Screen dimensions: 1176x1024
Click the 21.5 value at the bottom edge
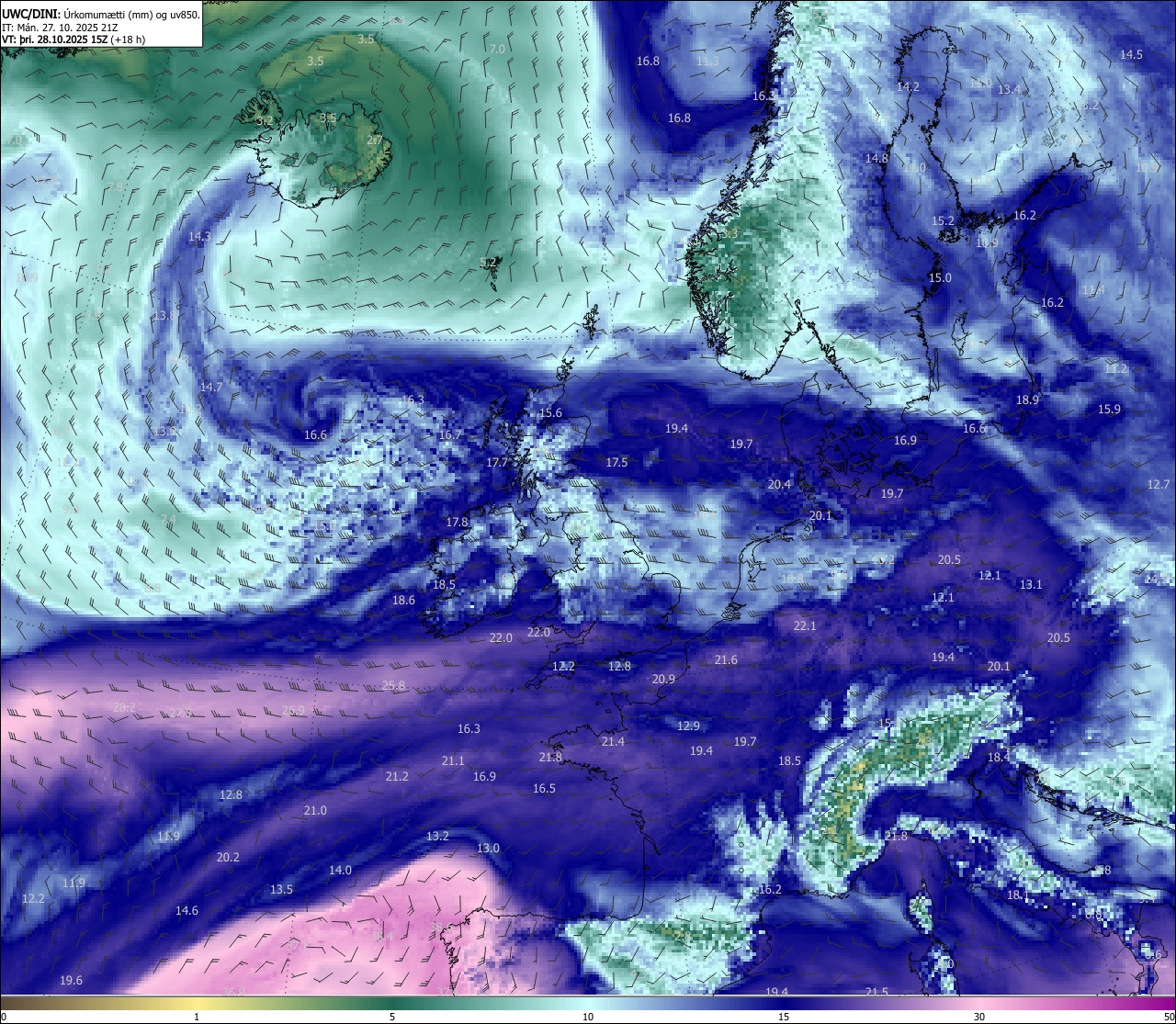click(x=876, y=992)
